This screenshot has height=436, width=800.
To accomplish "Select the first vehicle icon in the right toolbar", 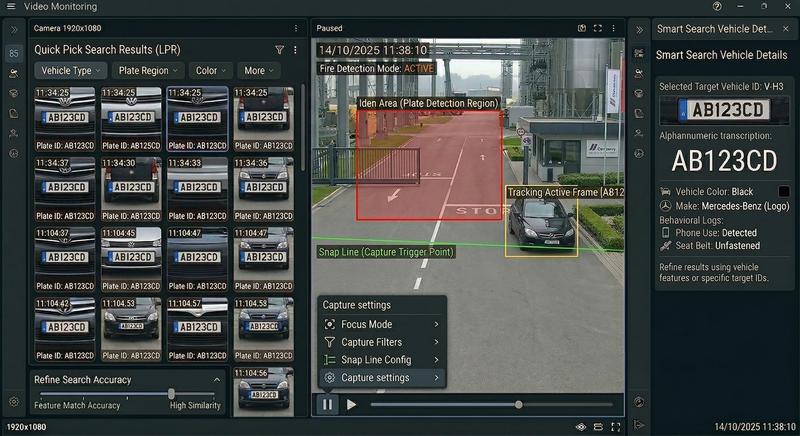I will (639, 53).
